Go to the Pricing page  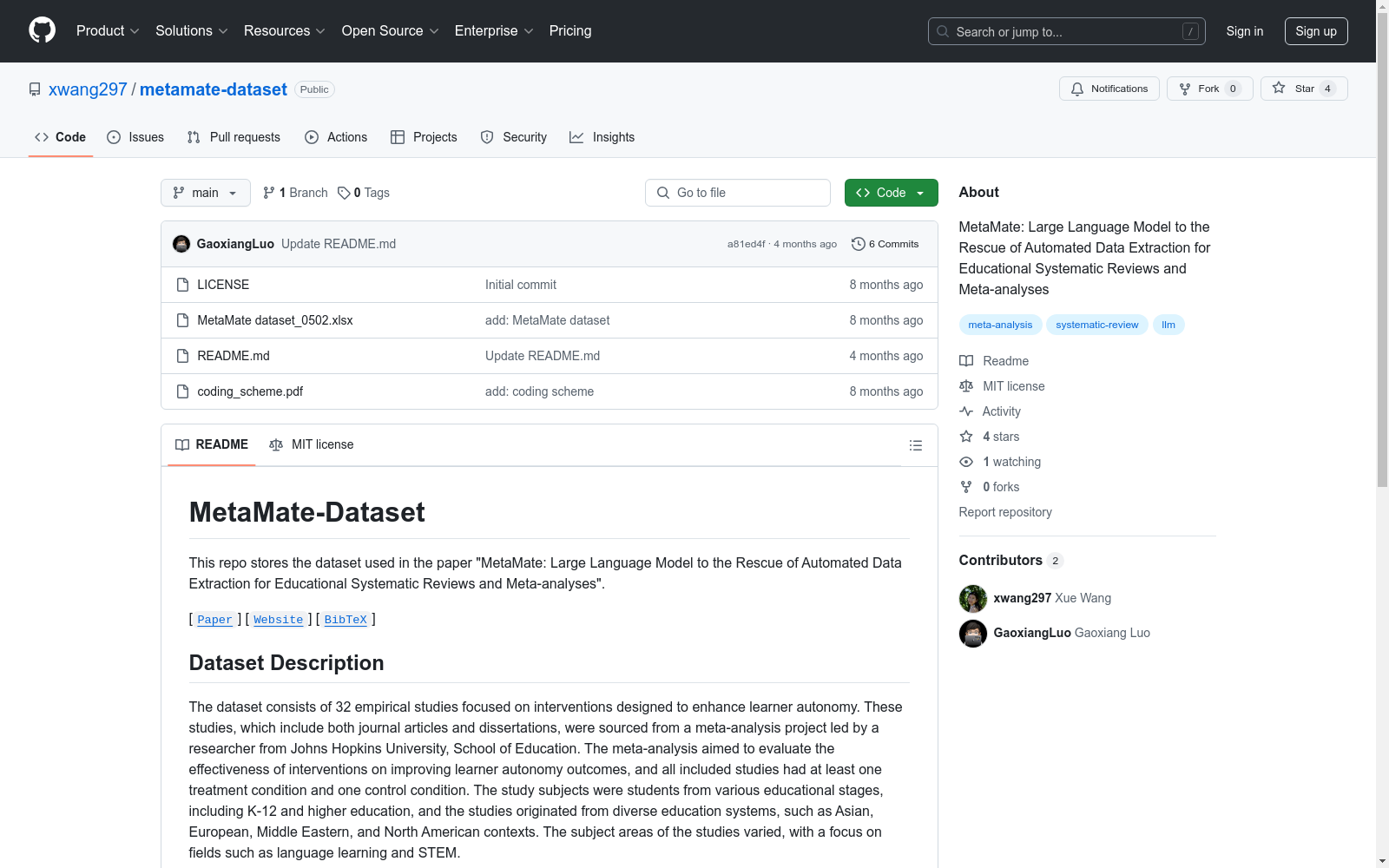pos(570,30)
